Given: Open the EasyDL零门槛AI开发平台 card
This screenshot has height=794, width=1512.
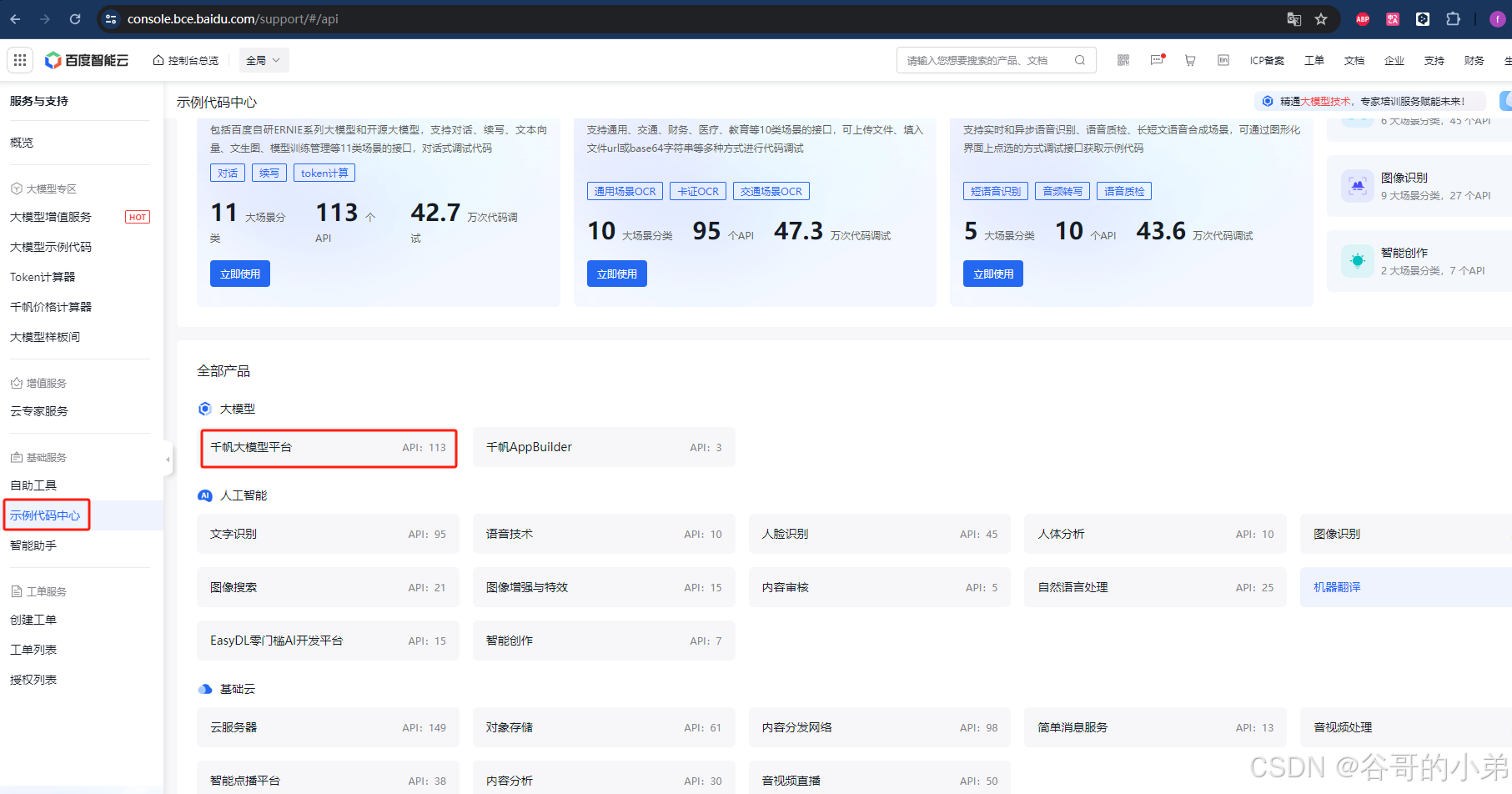Looking at the screenshot, I should click(x=328, y=641).
